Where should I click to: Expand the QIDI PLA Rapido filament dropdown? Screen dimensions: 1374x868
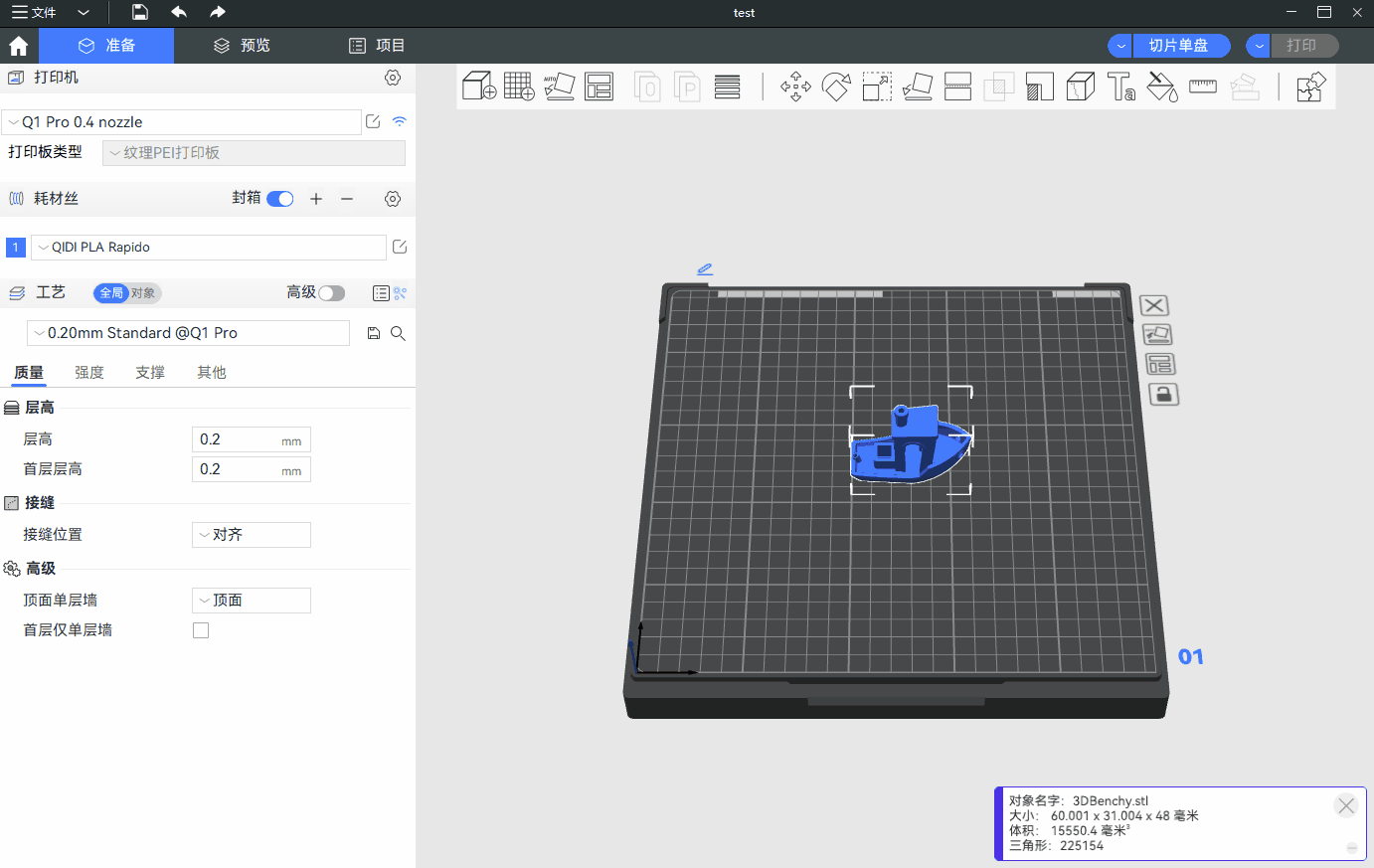(x=209, y=248)
